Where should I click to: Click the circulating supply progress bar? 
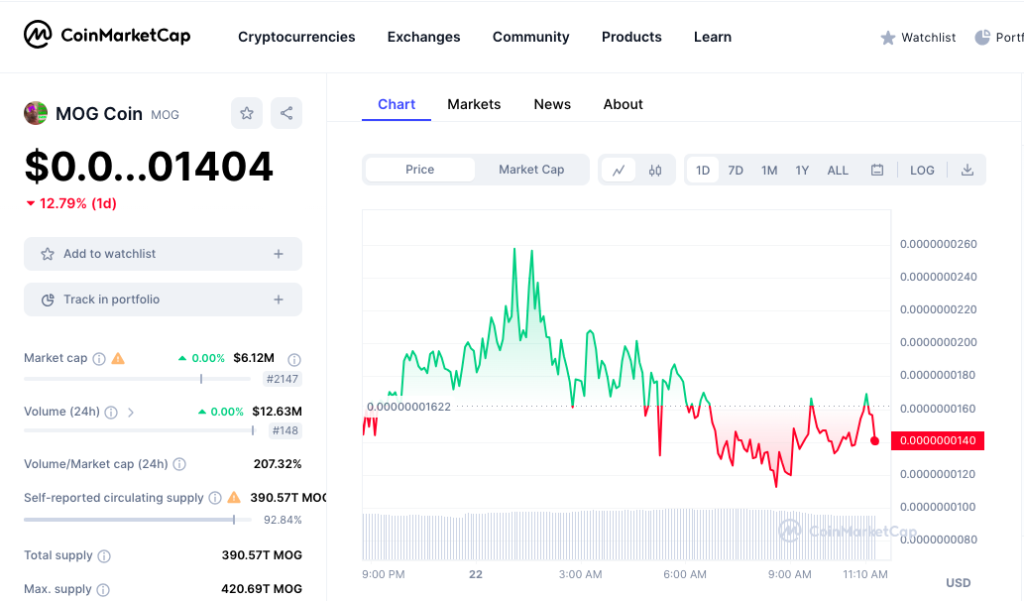[138, 519]
